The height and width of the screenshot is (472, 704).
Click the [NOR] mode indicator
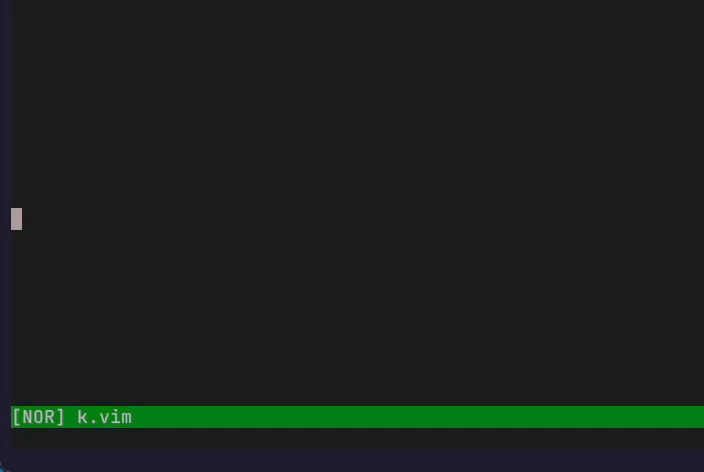pyautogui.click(x=38, y=417)
